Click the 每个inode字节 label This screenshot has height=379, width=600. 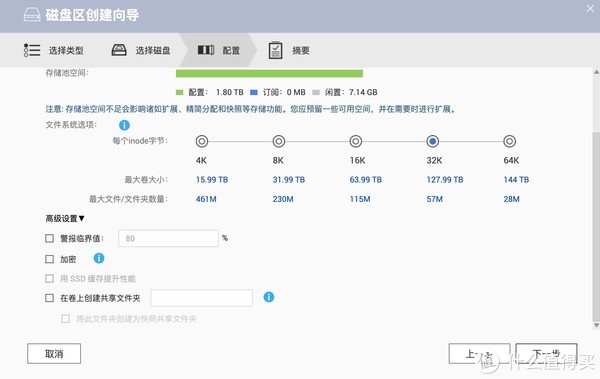point(140,141)
